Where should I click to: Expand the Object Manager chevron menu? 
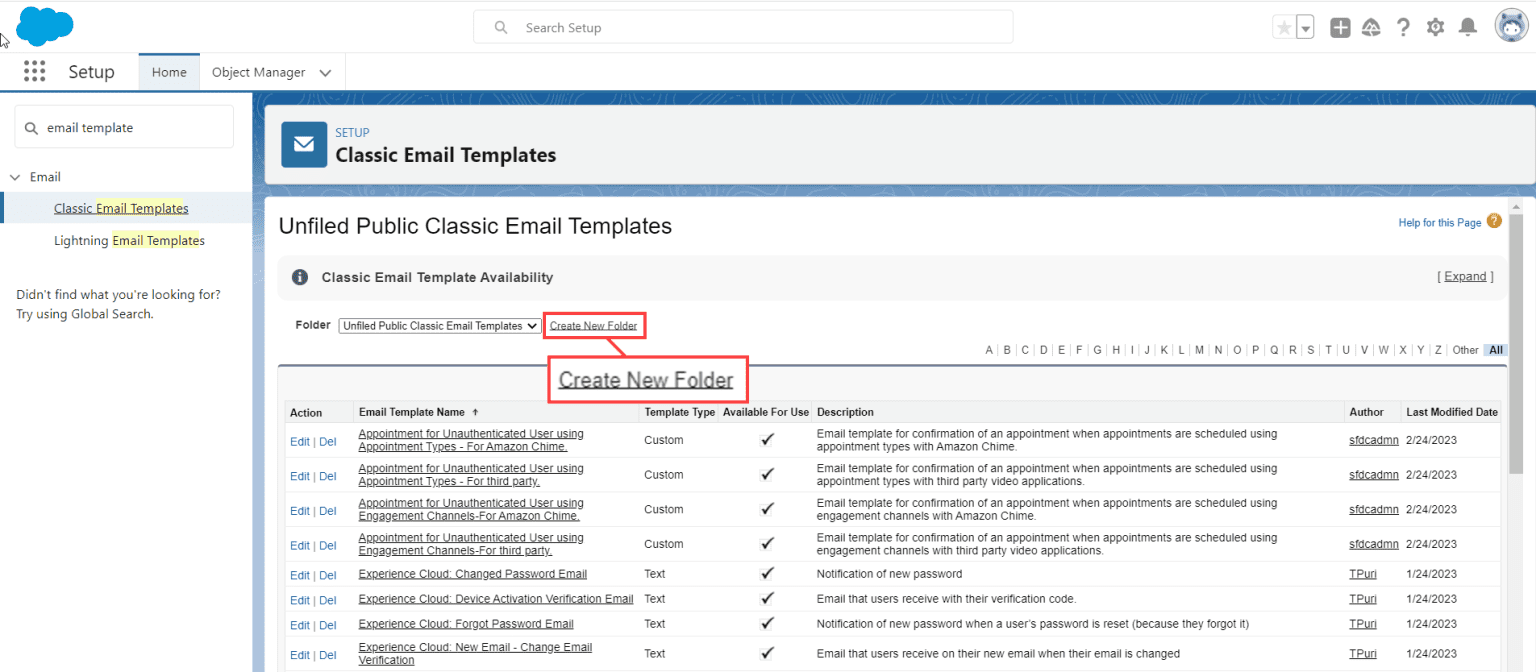pos(324,72)
